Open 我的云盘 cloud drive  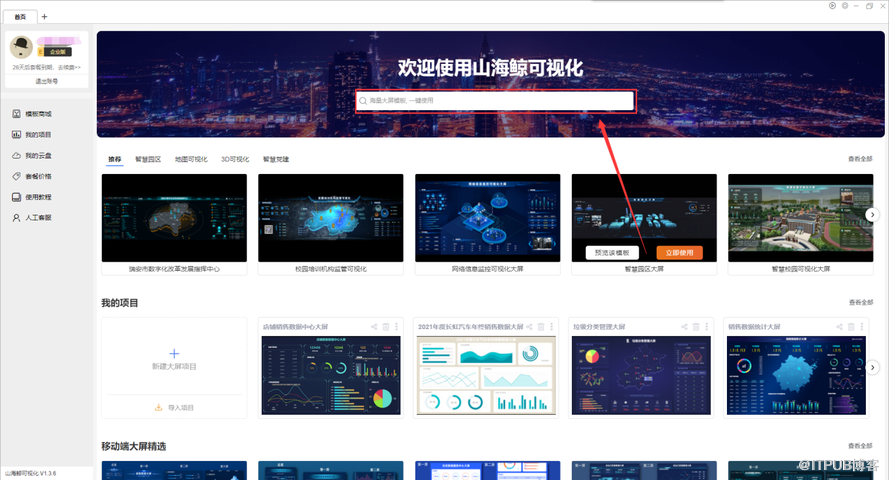point(38,155)
